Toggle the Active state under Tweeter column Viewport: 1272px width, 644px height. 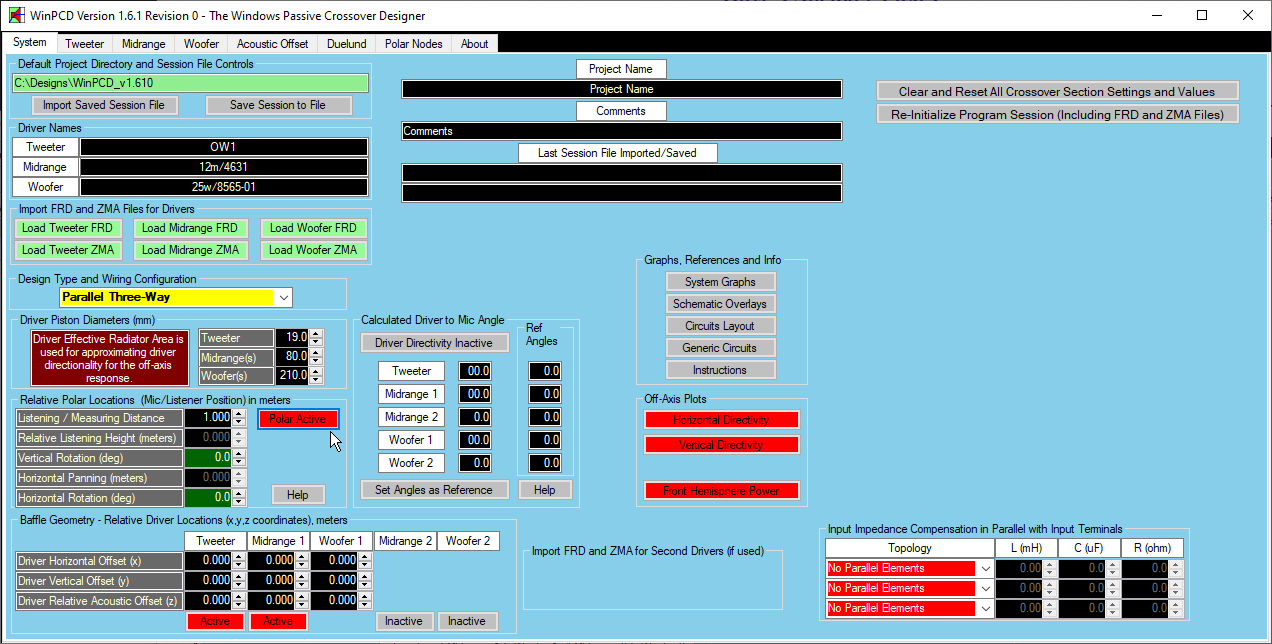point(215,621)
